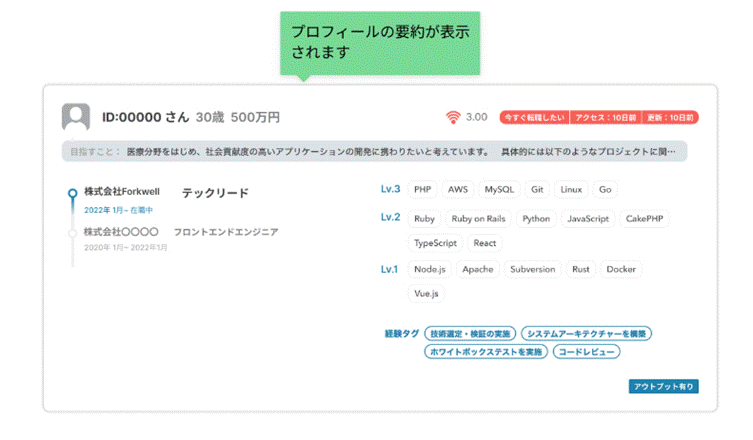Click the red wifi signal score icon
This screenshot has width=753, height=440.
tap(453, 117)
